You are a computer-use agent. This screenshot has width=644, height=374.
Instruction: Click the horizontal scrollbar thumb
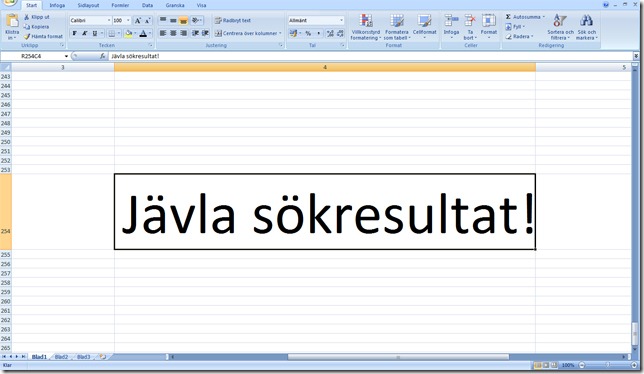coord(398,357)
